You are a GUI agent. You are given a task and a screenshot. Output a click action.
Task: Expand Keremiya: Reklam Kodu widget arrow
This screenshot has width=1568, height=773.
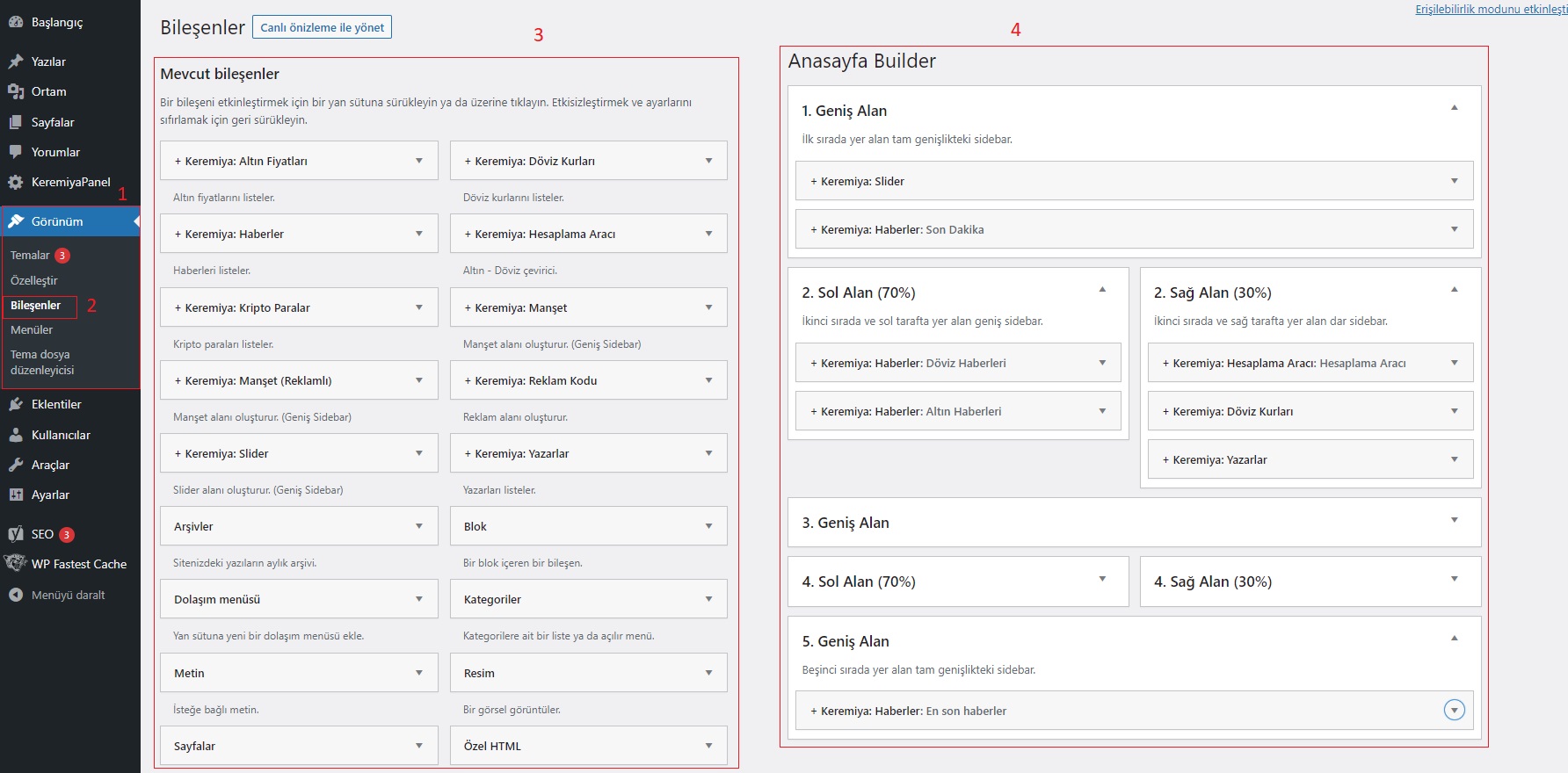pos(709,380)
